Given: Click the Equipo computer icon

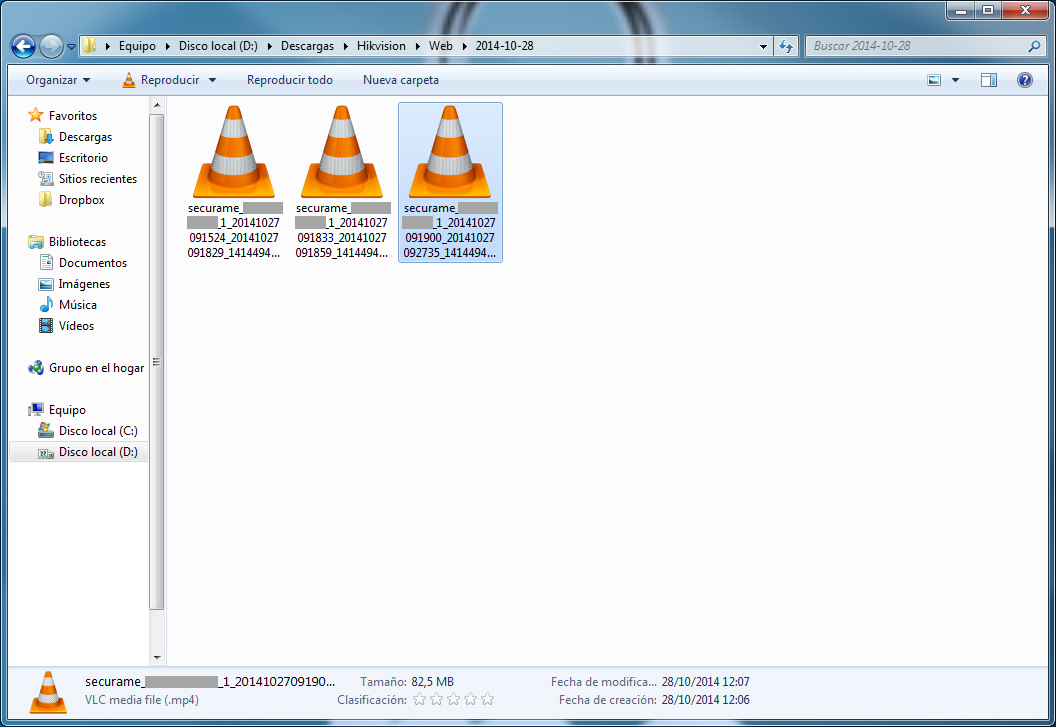Looking at the screenshot, I should [36, 410].
